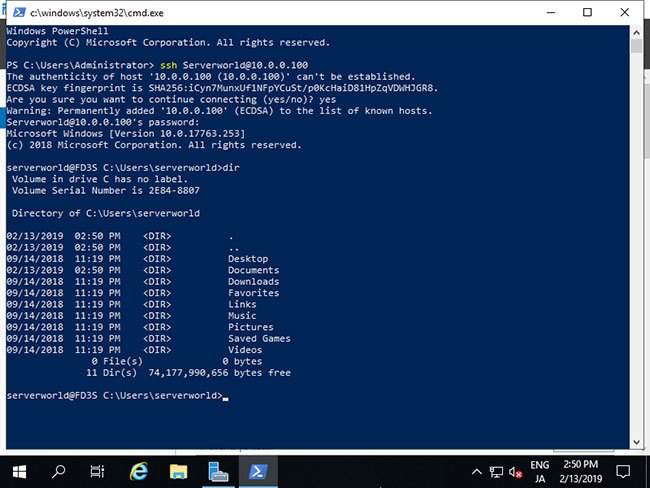Launch Internet Explorer from taskbar
The width and height of the screenshot is (650, 488).
point(138,472)
